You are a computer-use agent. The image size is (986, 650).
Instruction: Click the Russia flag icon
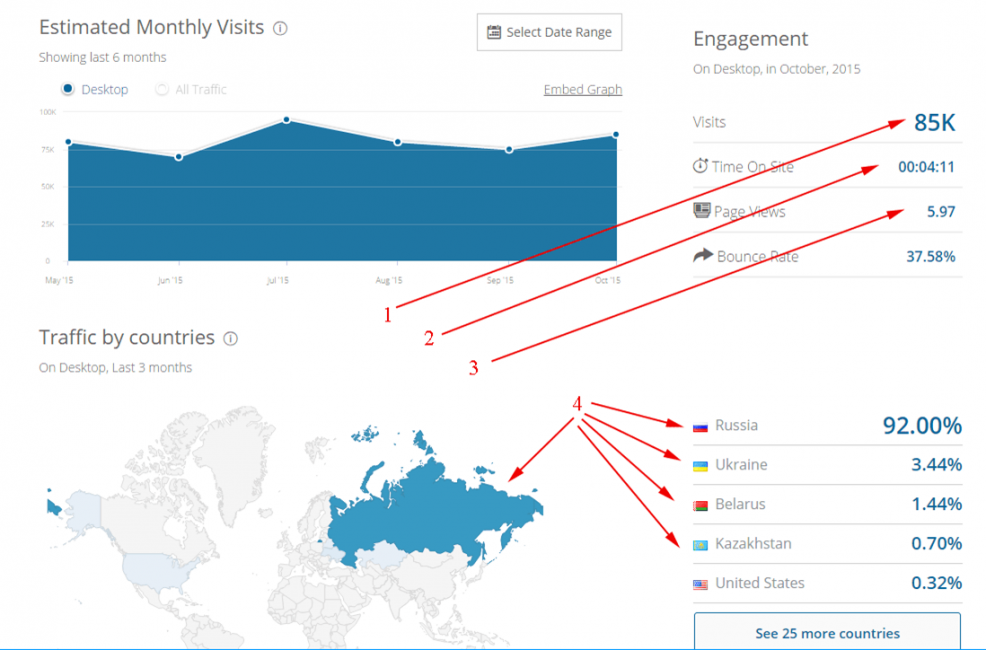coord(700,427)
